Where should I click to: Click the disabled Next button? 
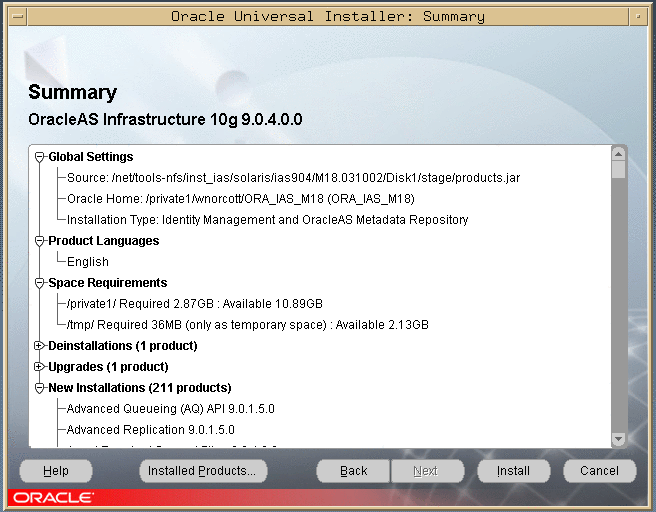point(427,471)
